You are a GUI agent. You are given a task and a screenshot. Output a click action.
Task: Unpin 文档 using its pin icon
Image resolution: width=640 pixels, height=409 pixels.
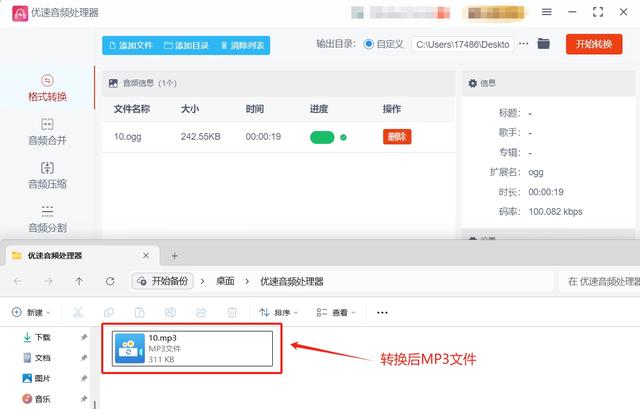click(x=84, y=358)
